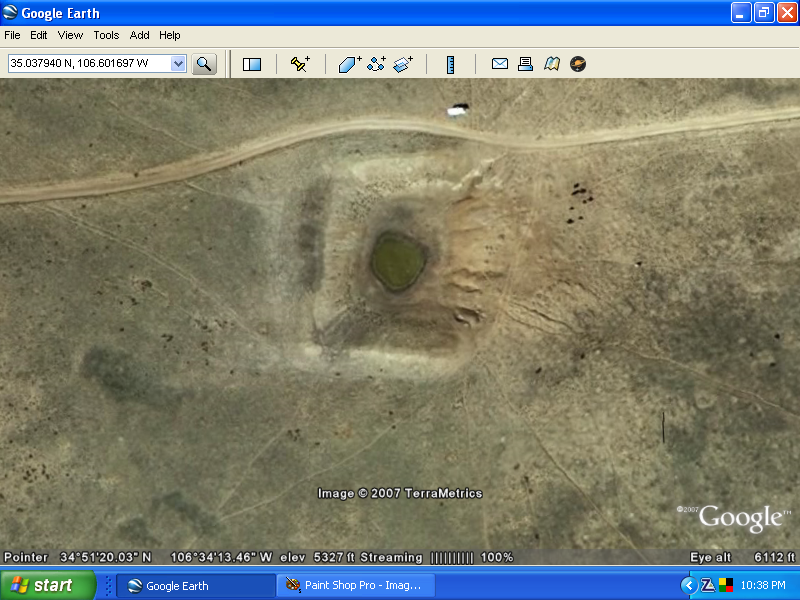
Task: Open the File menu
Action: click(12, 35)
